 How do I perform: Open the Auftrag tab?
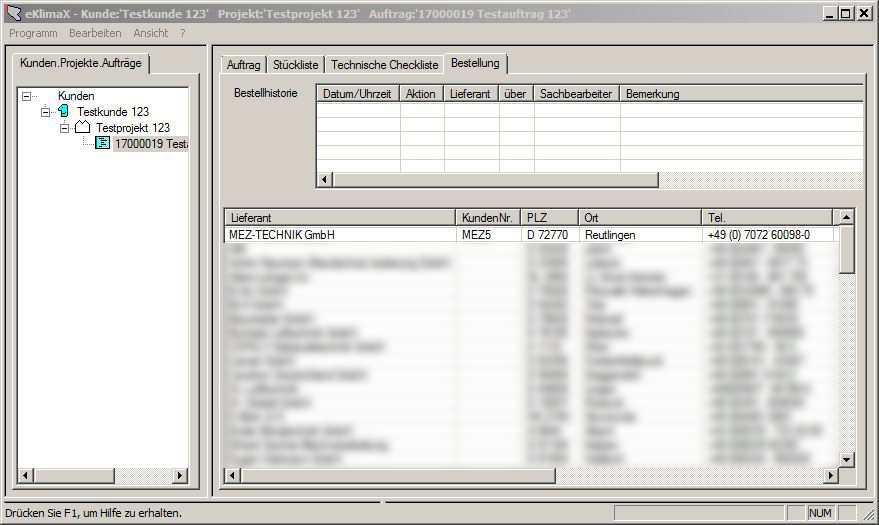point(243,65)
